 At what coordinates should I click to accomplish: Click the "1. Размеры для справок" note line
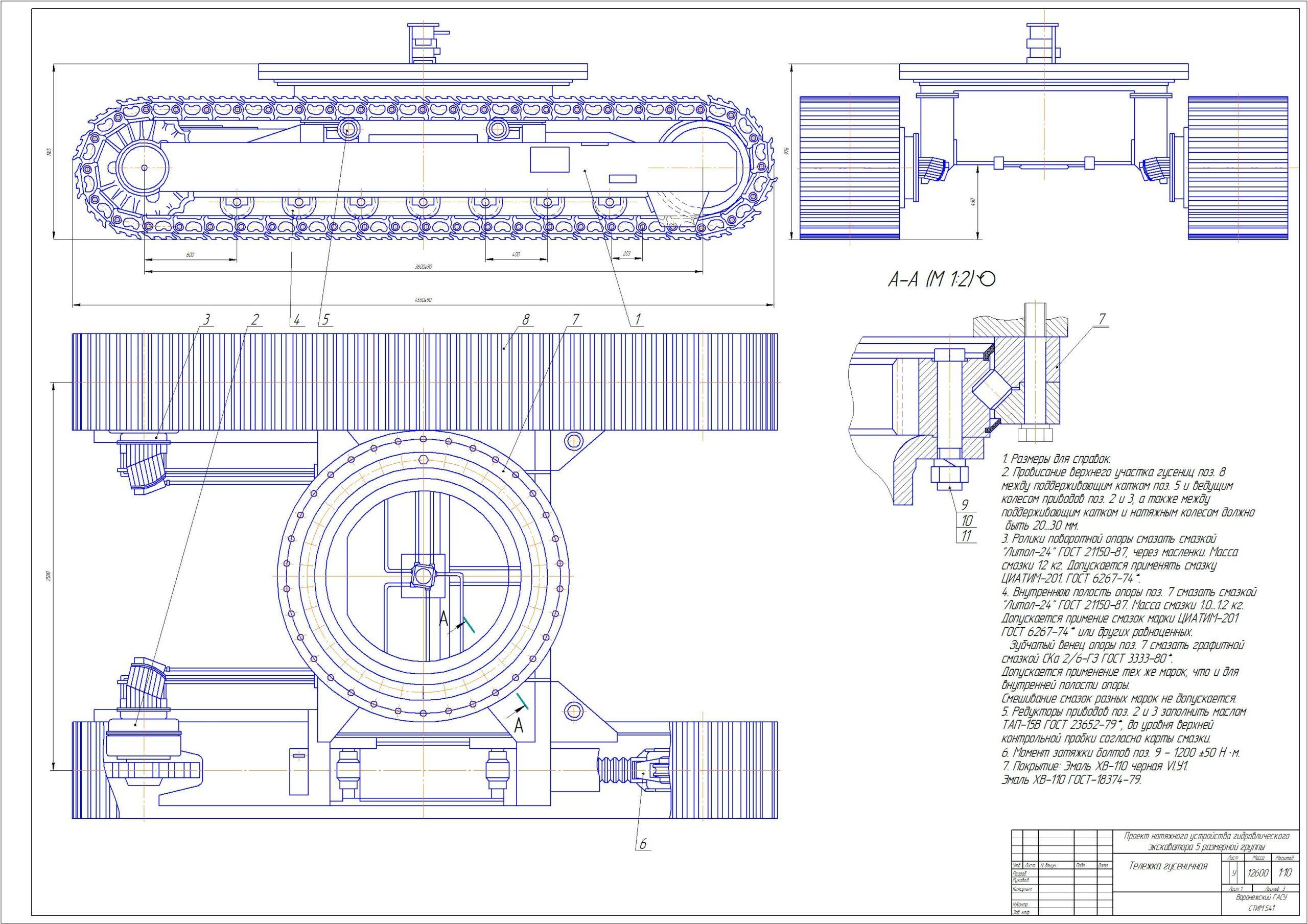(1056, 459)
